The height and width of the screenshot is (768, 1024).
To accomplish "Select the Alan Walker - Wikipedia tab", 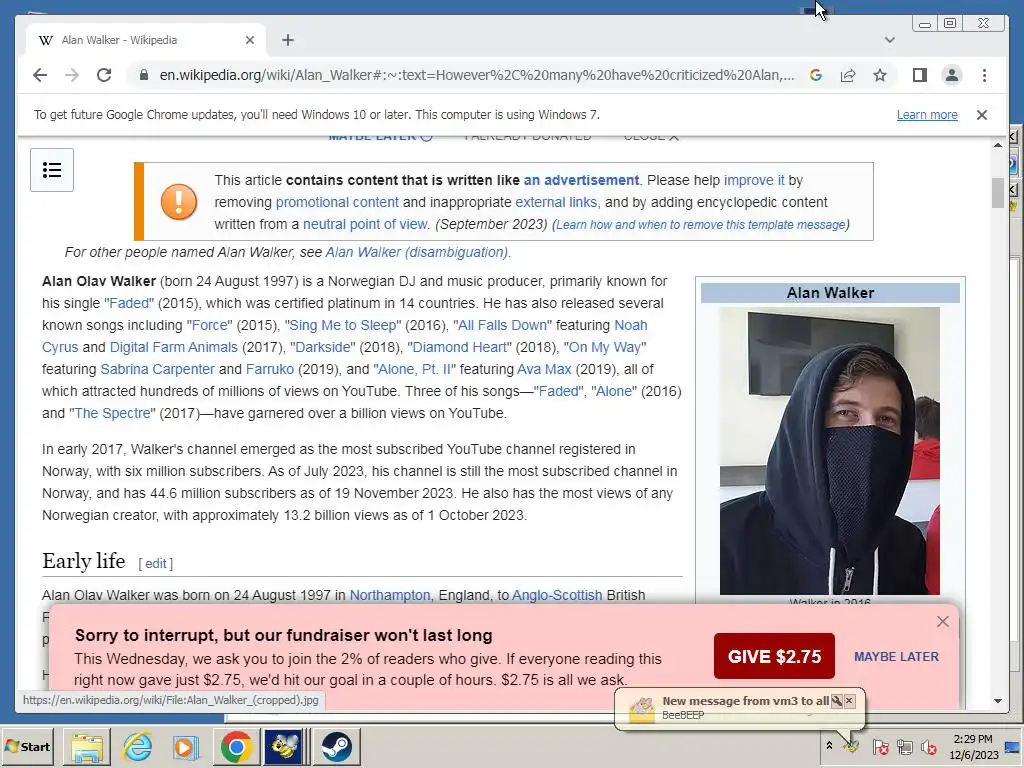I will click(x=146, y=40).
